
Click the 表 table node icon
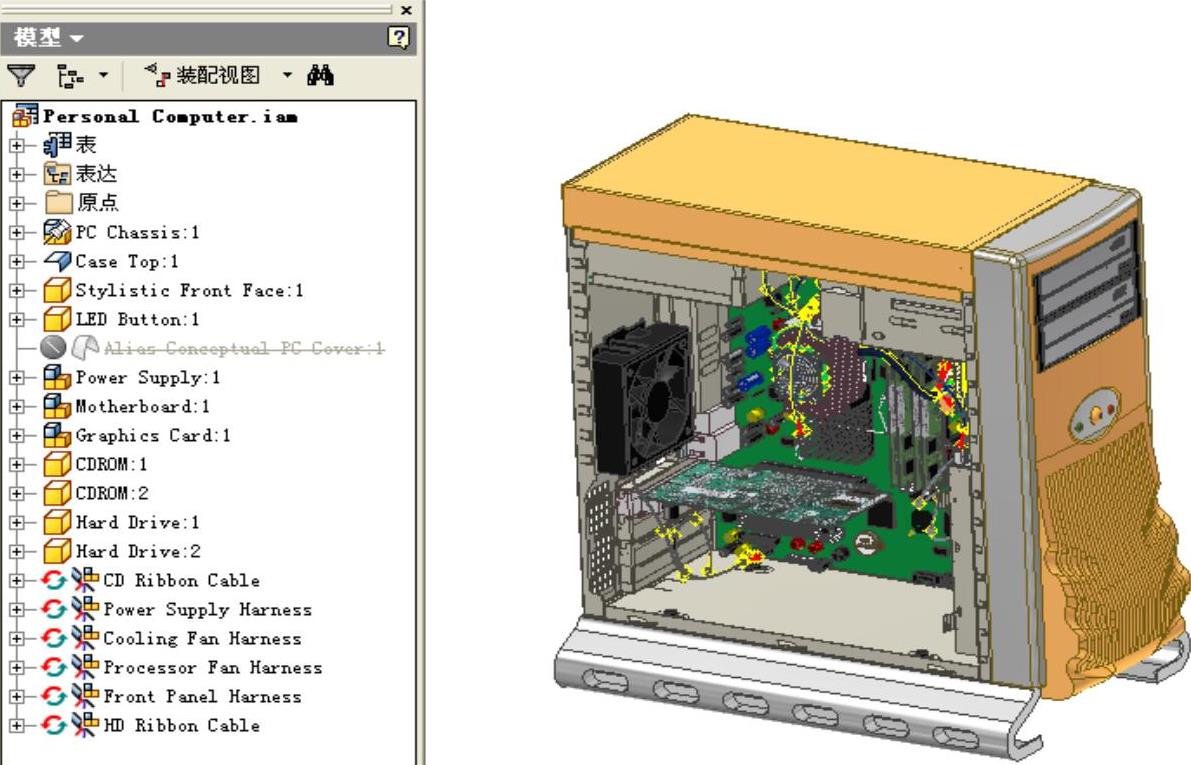pos(57,144)
